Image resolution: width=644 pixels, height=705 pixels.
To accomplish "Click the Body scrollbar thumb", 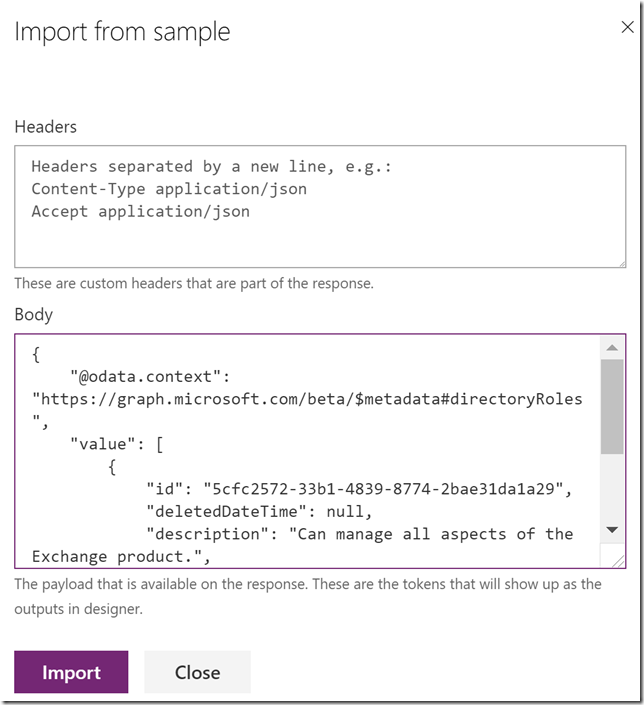I will [612, 406].
